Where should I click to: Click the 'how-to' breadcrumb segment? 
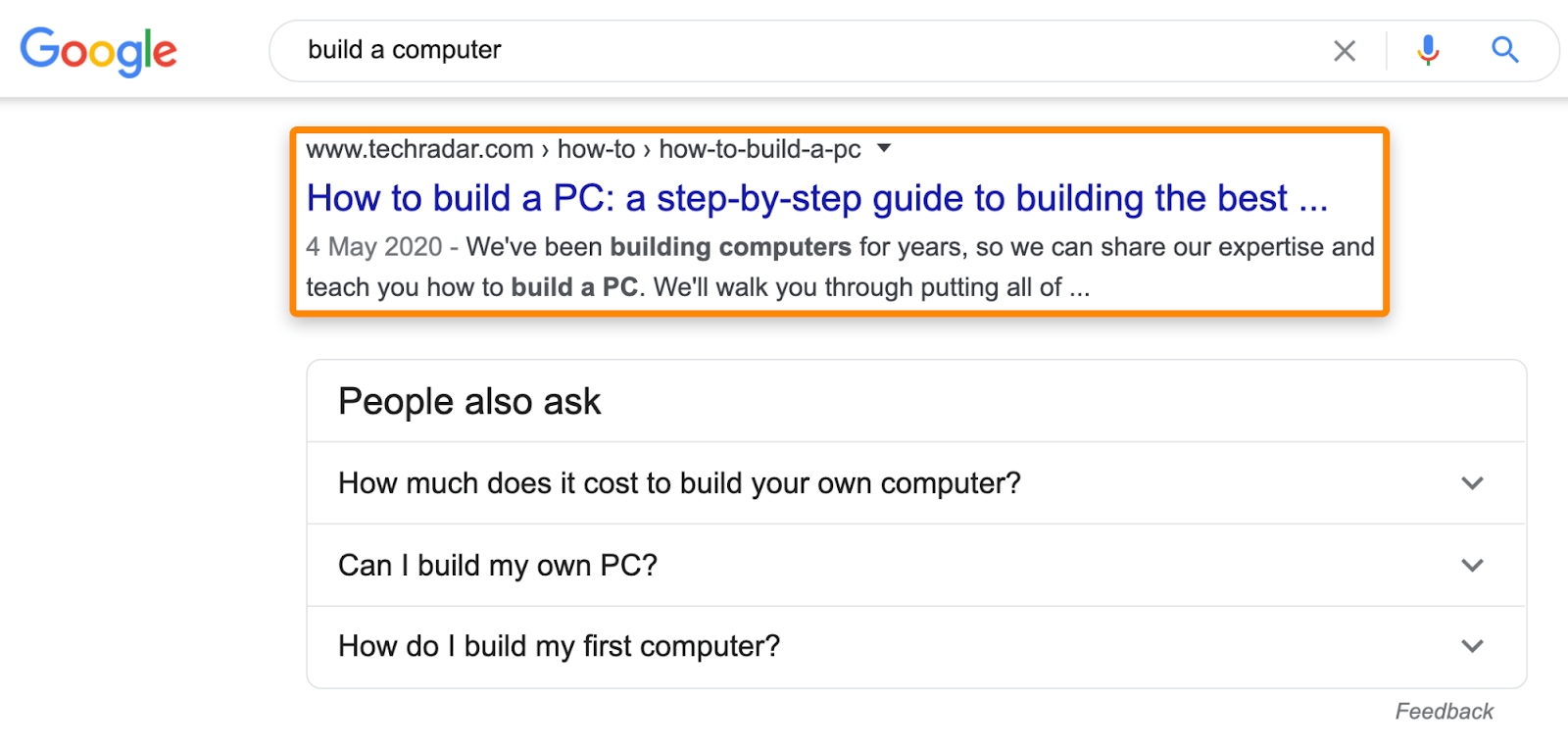[596, 149]
